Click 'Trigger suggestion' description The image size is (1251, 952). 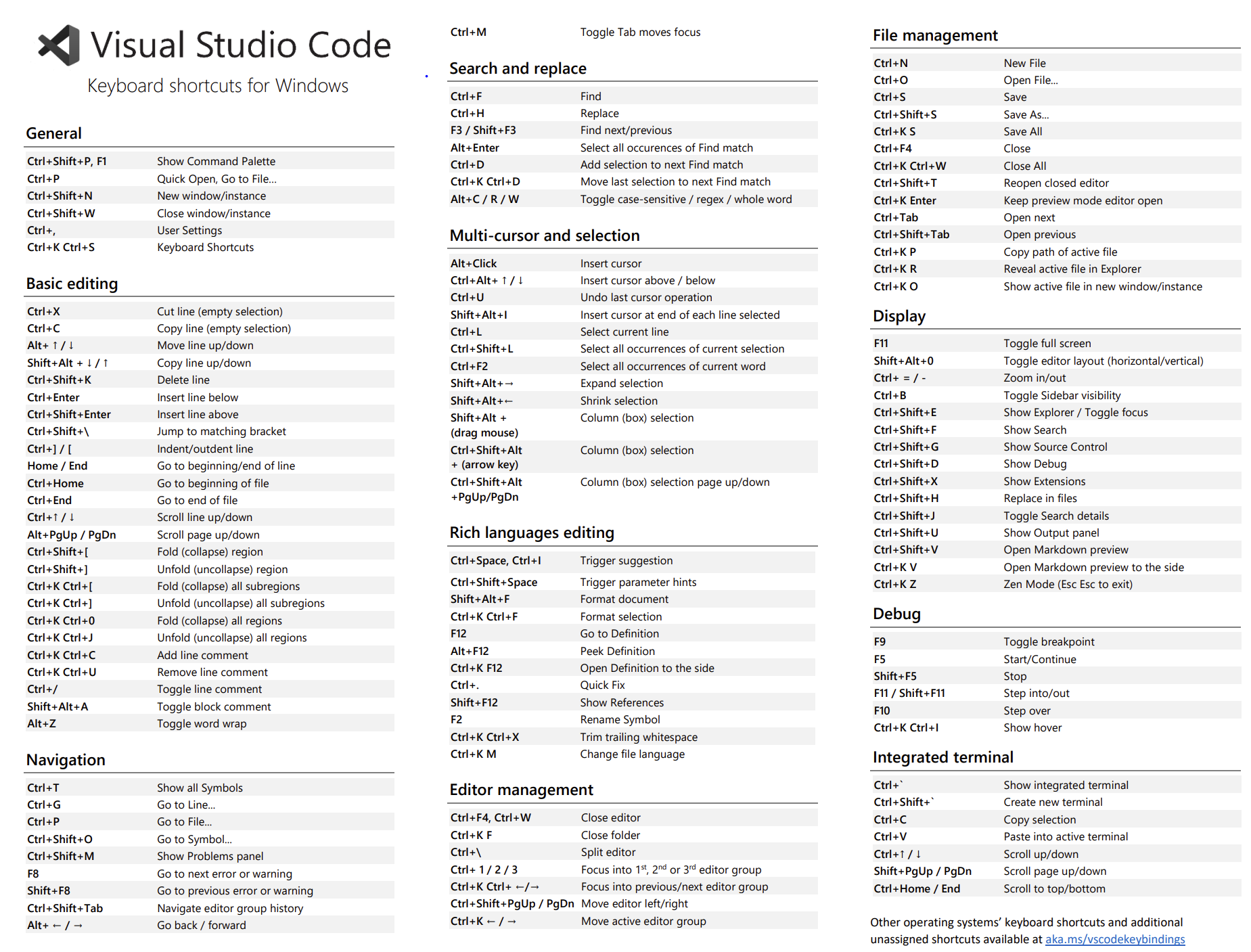pos(627,560)
